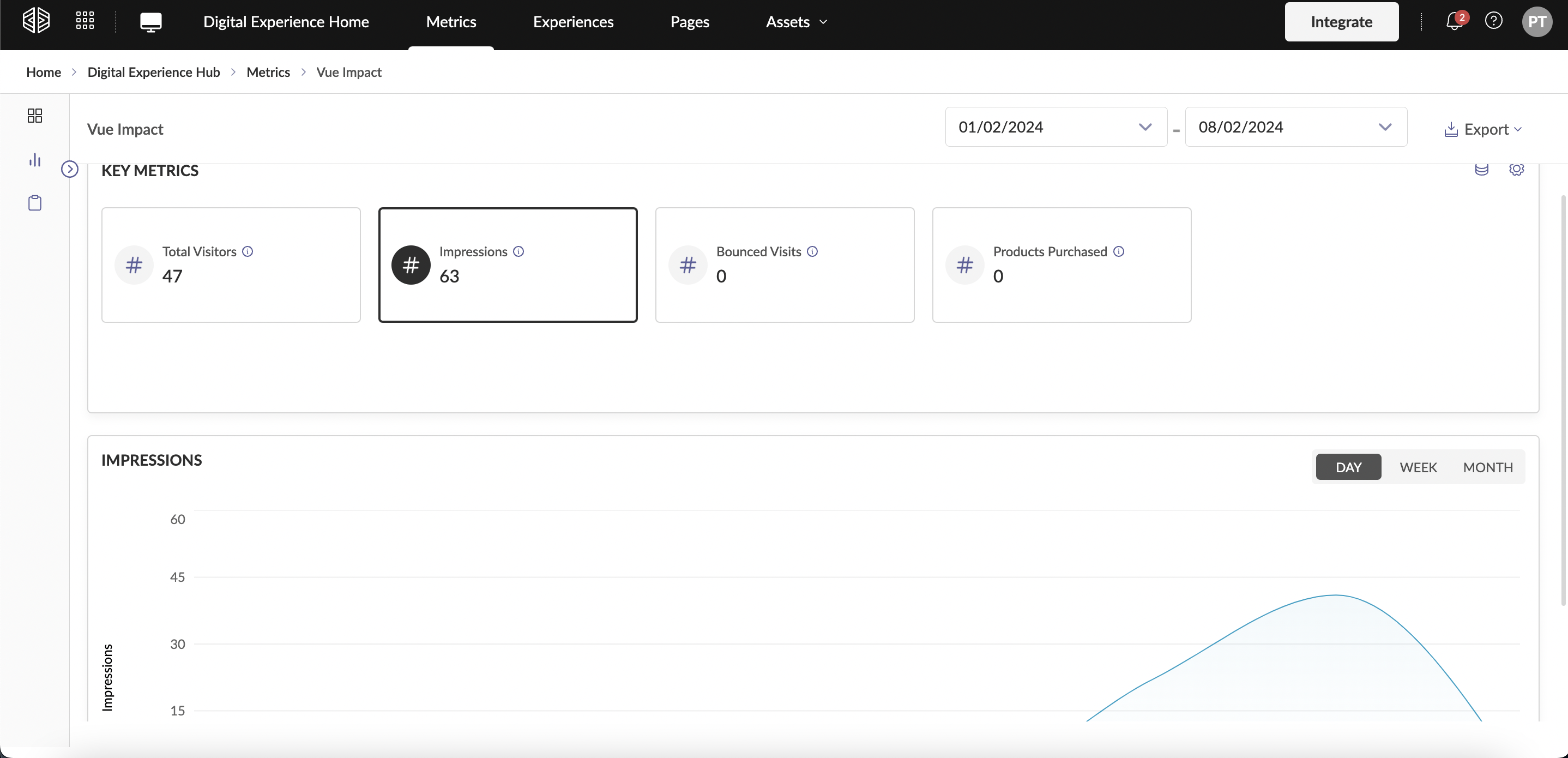Open the apps grid launcher icon
1568x758 pixels.
(x=85, y=21)
